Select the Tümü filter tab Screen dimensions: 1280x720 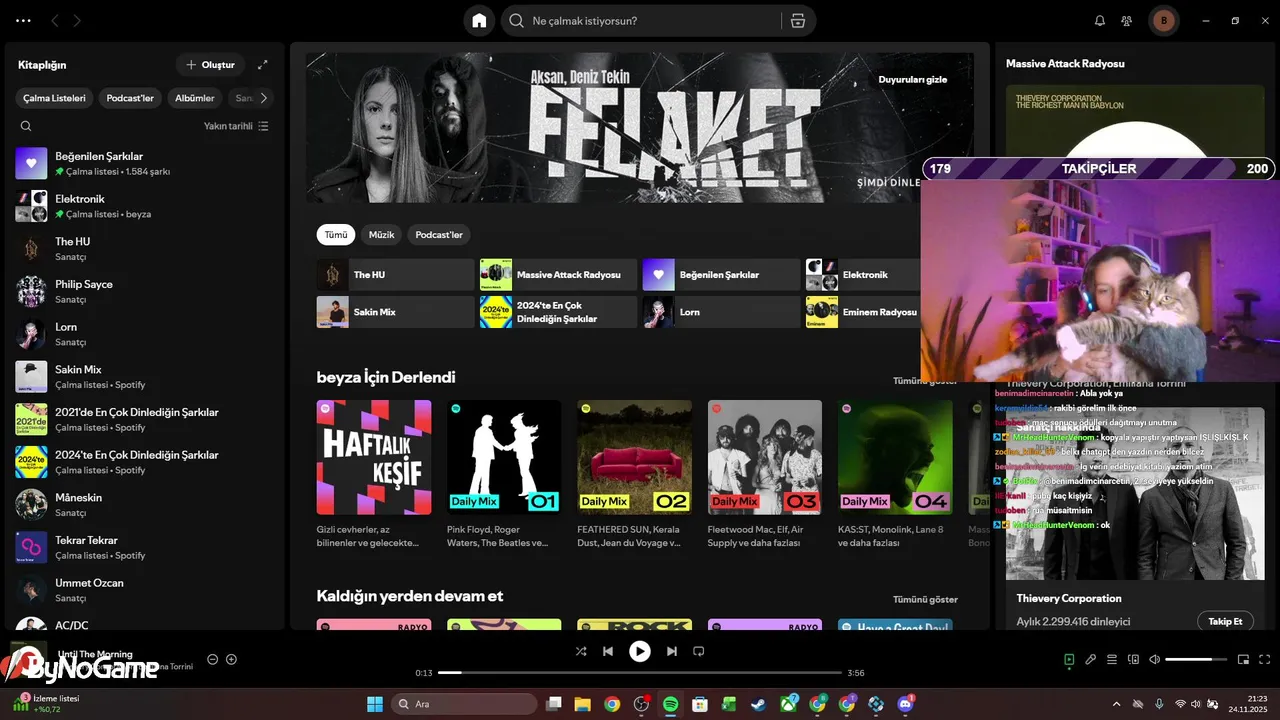pyautogui.click(x=336, y=235)
